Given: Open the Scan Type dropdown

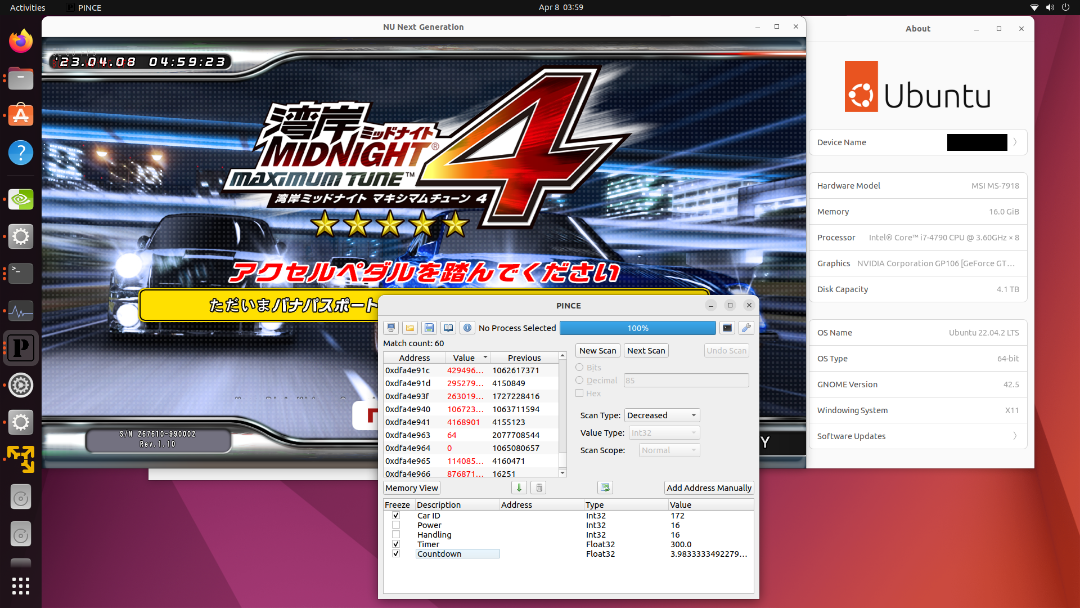Looking at the screenshot, I should (x=662, y=415).
